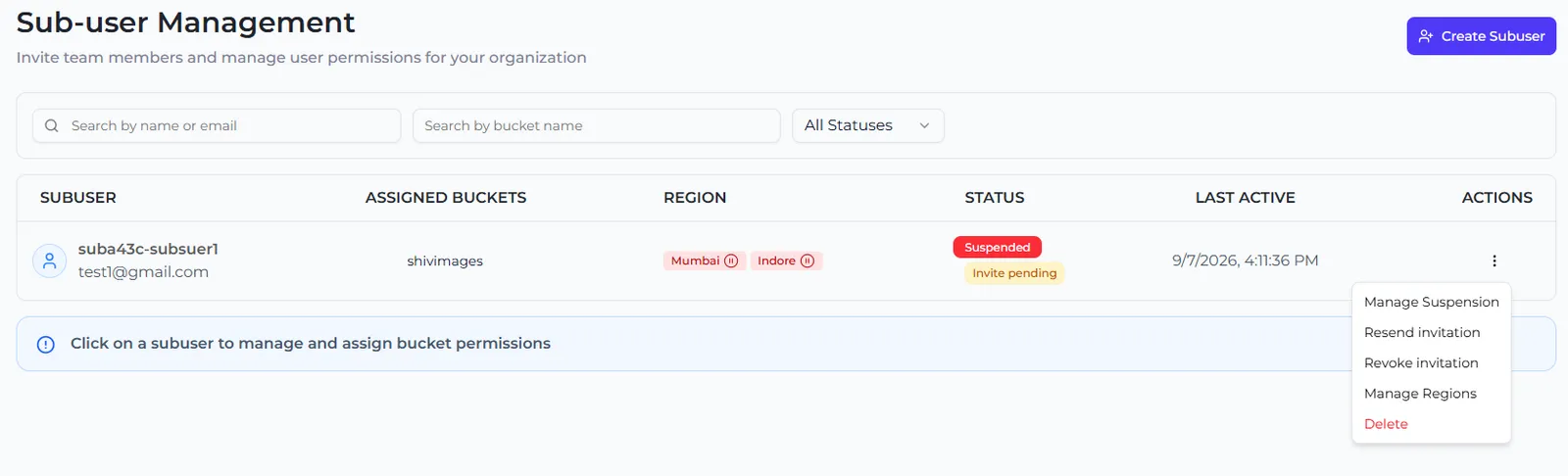Click the email test1@gmail.com
Screen dimensions: 1568x476
click(x=143, y=272)
